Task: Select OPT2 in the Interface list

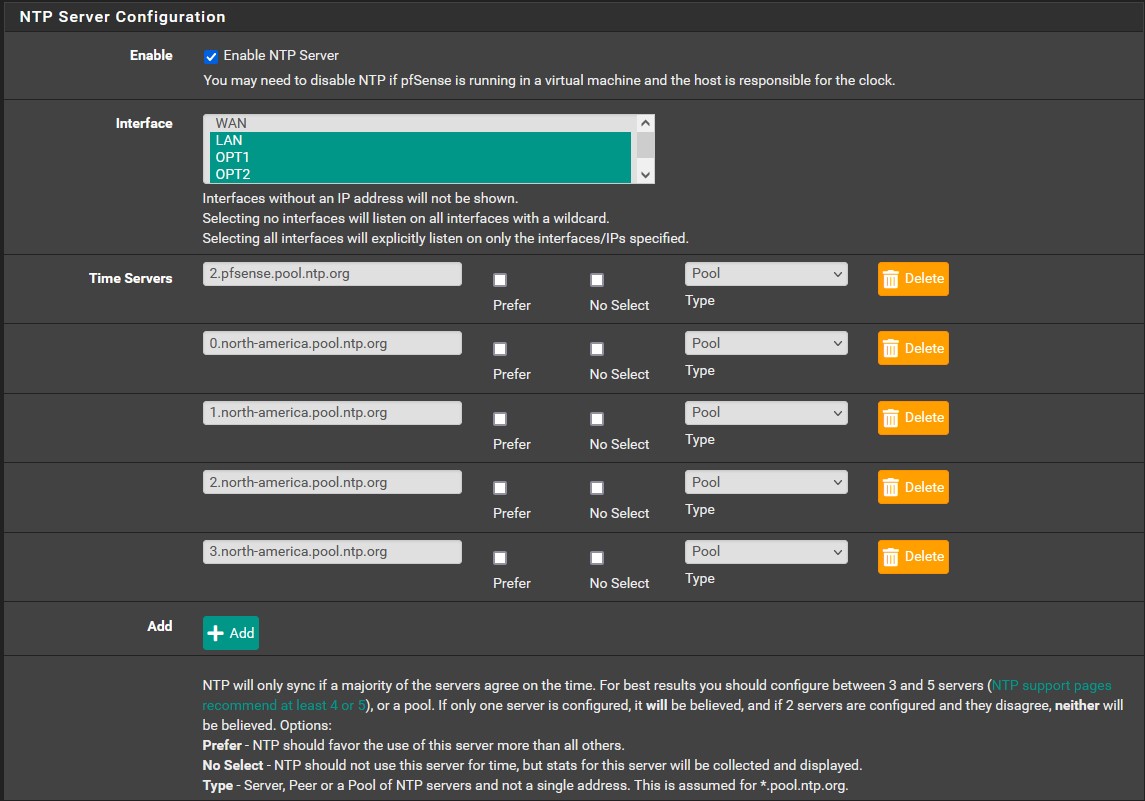Action: click(x=300, y=173)
